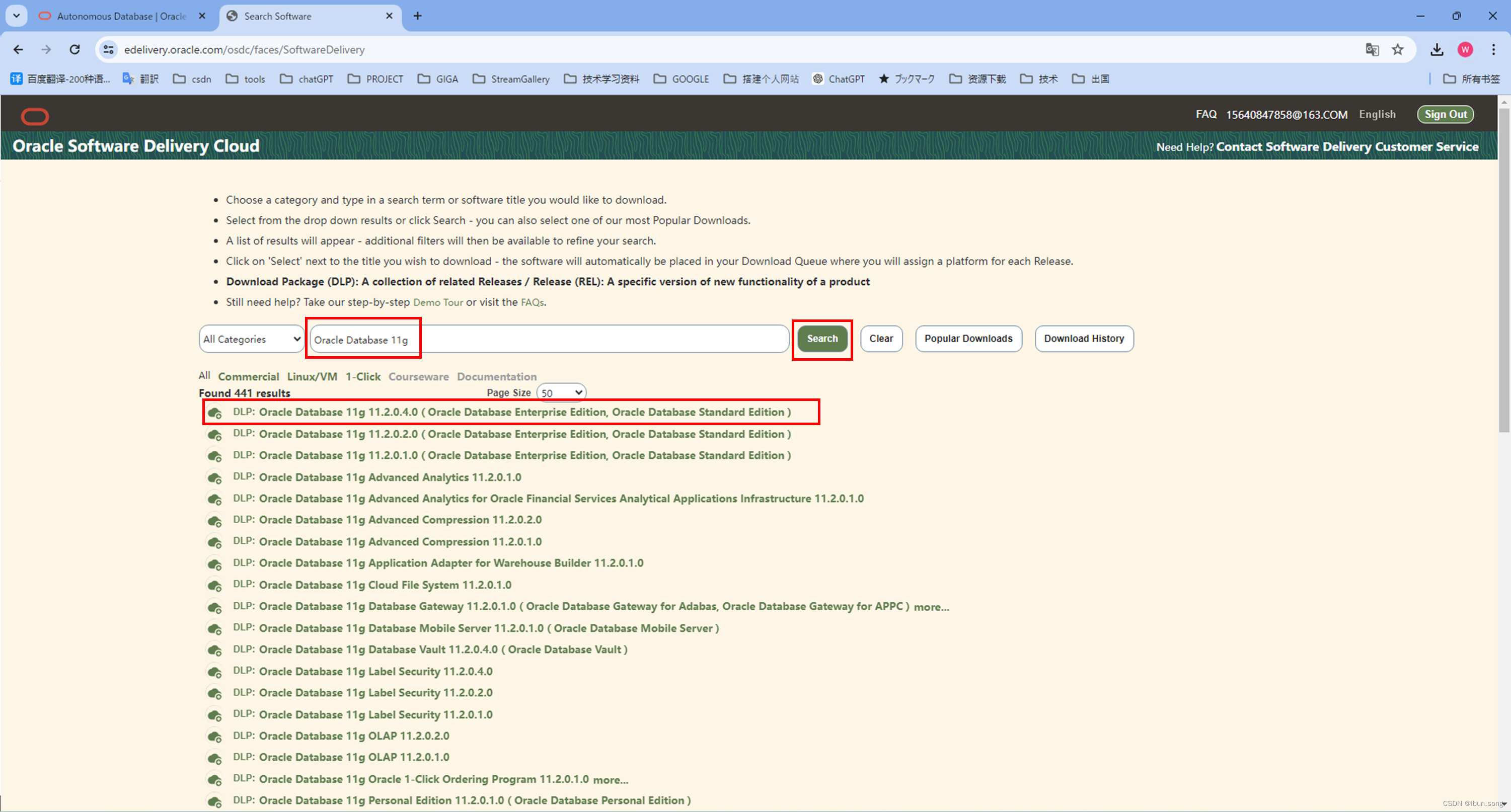Close the Autonomous Database tab
Viewport: 1511px width, 812px height.
click(x=202, y=16)
